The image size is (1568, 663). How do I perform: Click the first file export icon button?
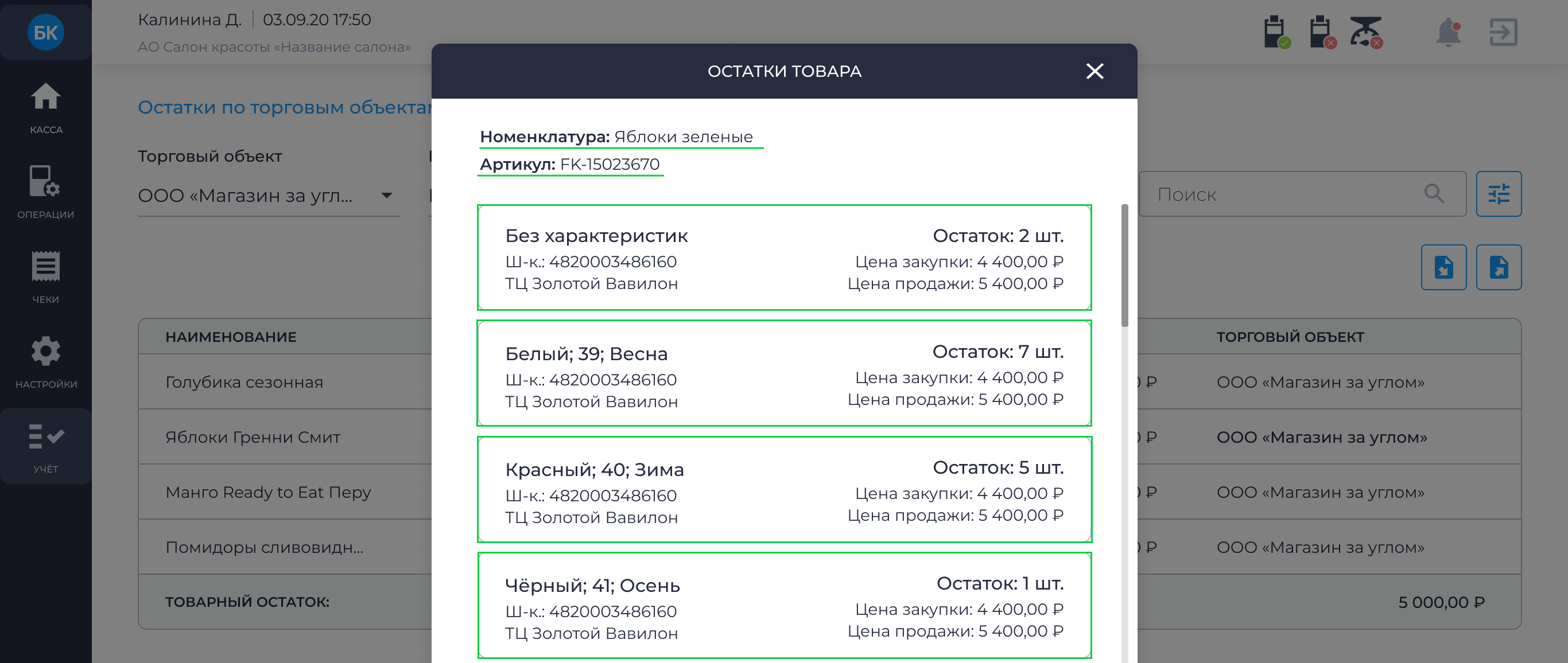1443,267
